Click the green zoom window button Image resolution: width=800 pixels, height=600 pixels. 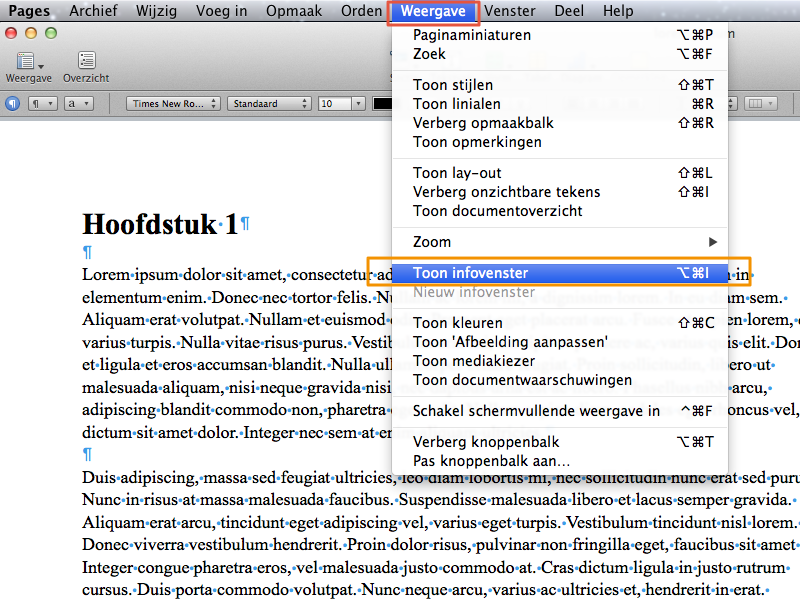tap(51, 34)
